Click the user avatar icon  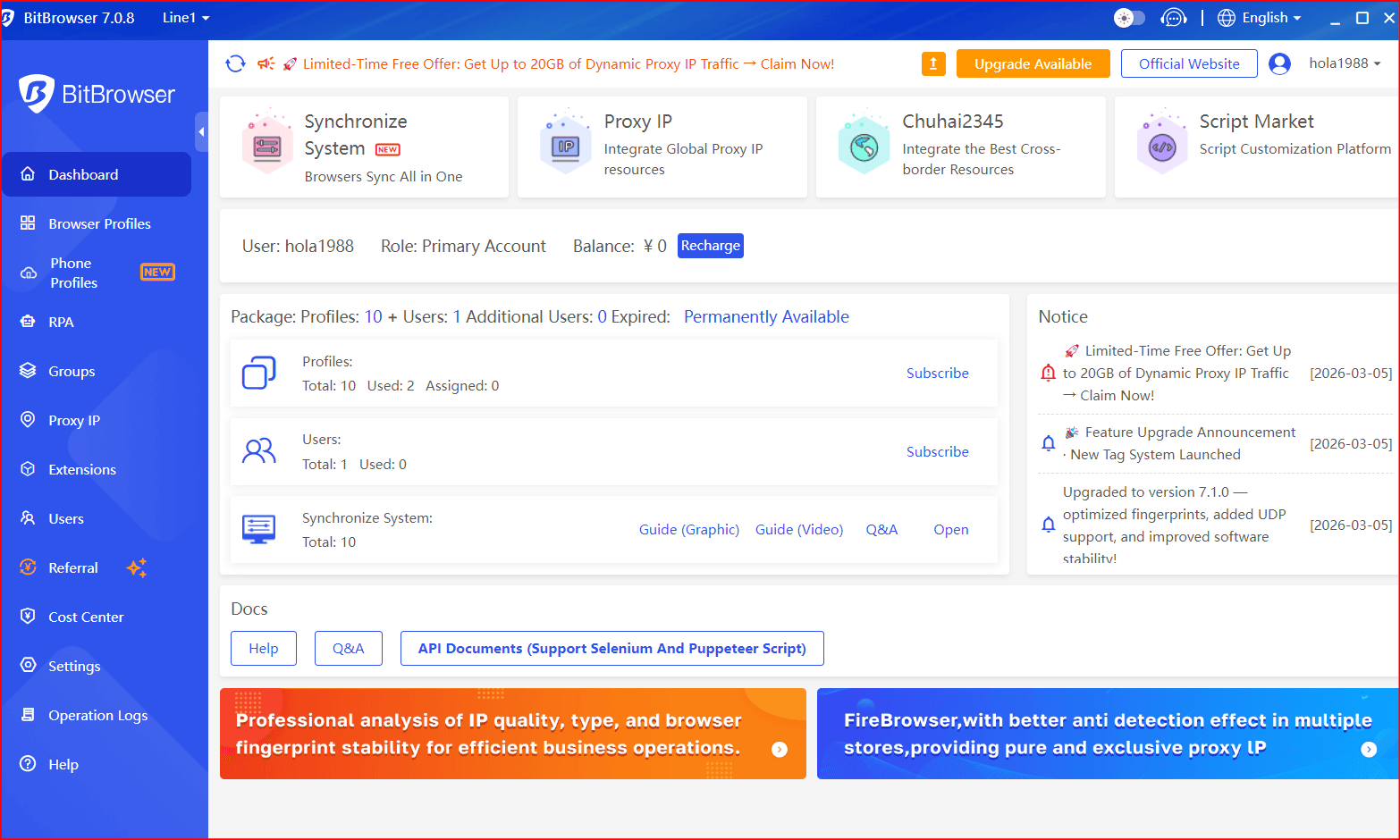1279,63
